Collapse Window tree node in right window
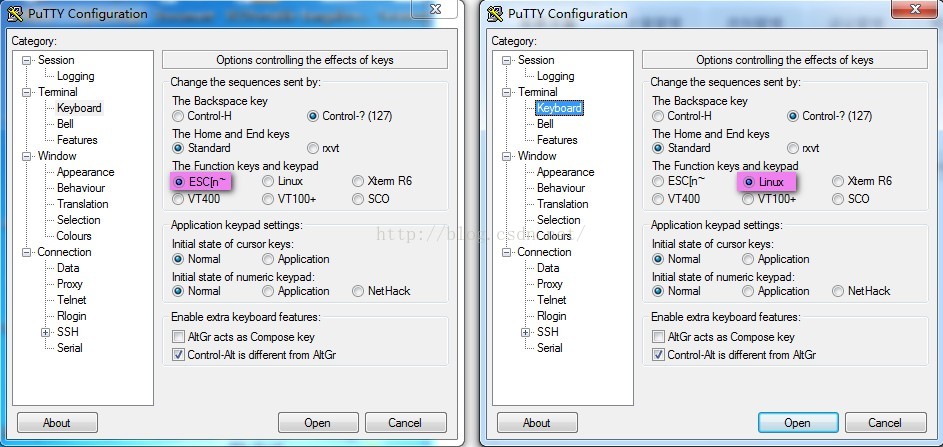This screenshot has height=447, width=943. coord(506,156)
